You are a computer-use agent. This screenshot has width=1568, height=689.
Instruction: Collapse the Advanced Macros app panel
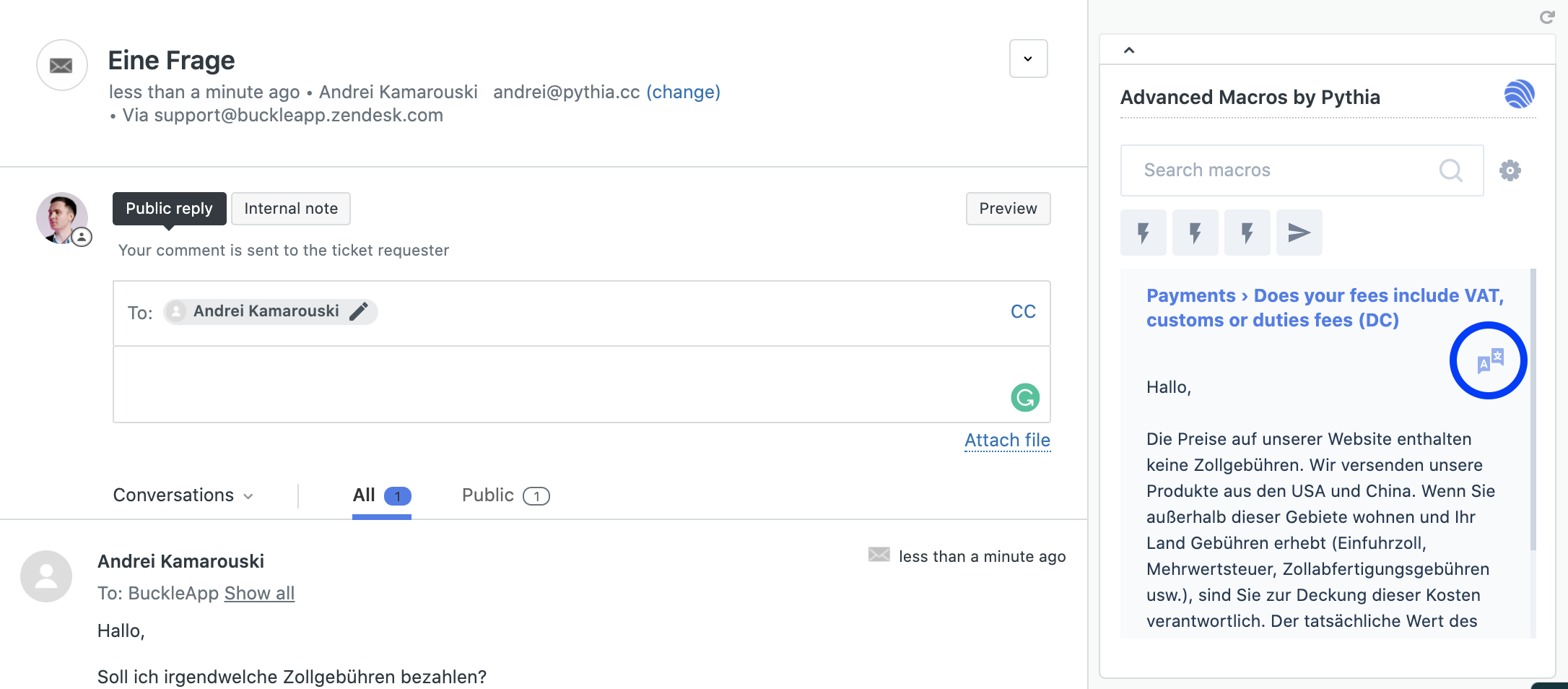pyautogui.click(x=1129, y=50)
